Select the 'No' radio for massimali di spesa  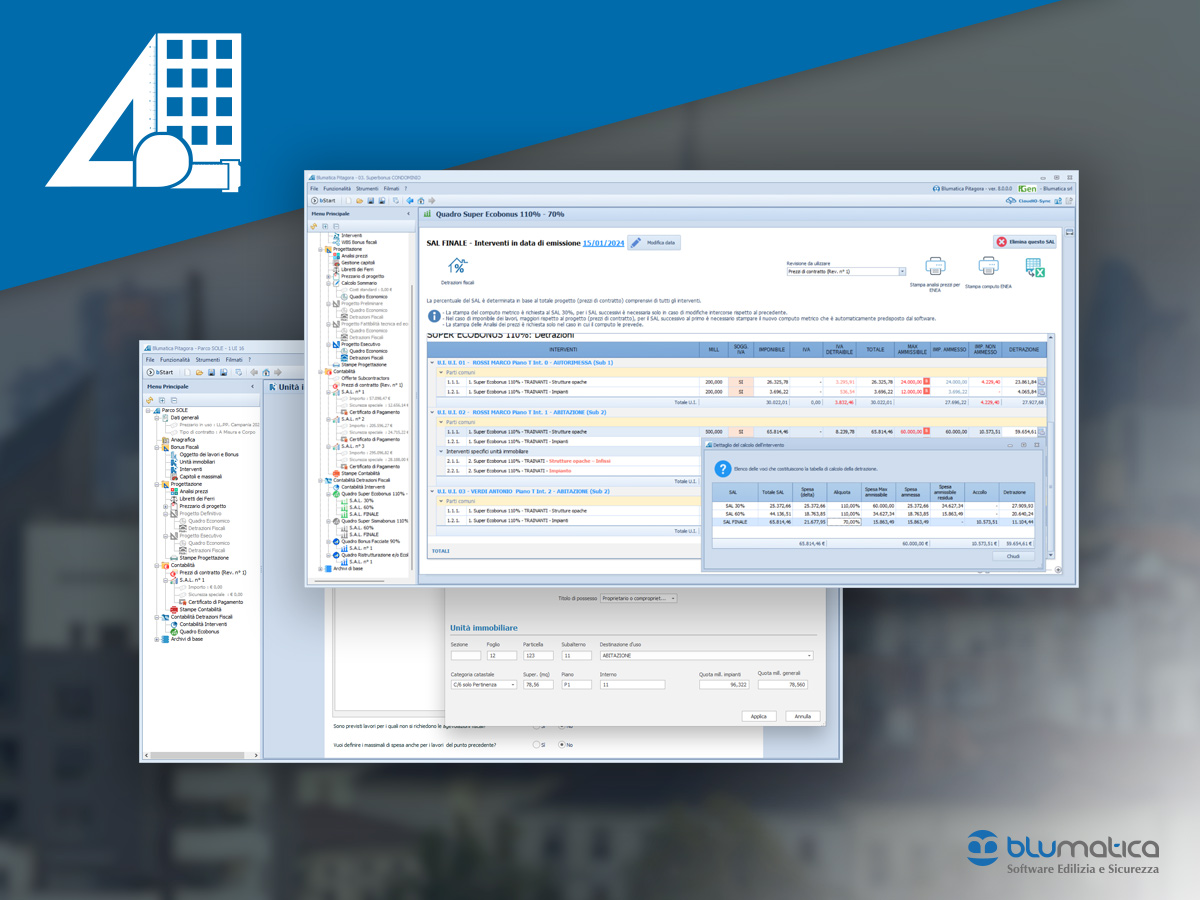[x=562, y=745]
